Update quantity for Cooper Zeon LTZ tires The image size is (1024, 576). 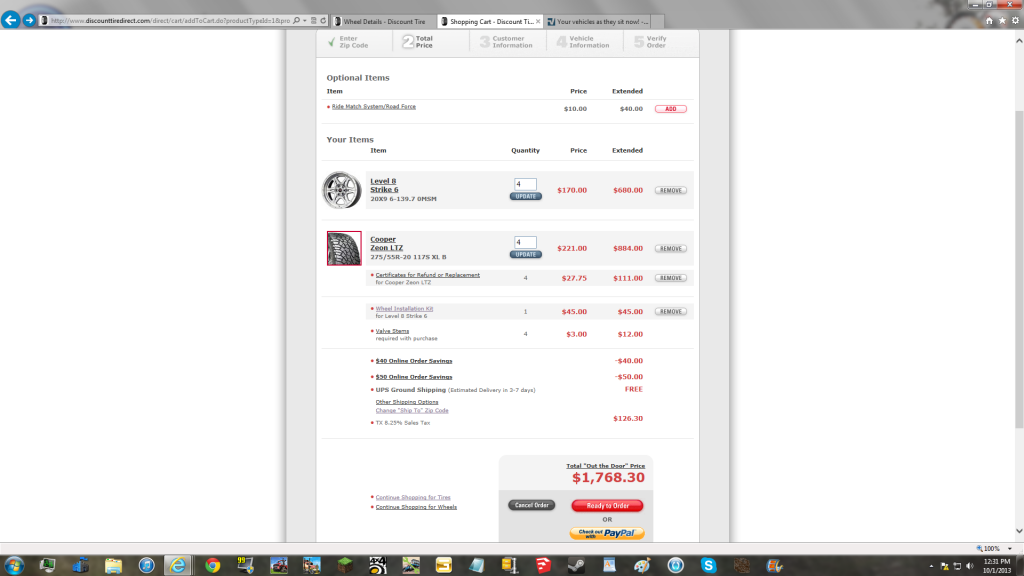526,255
